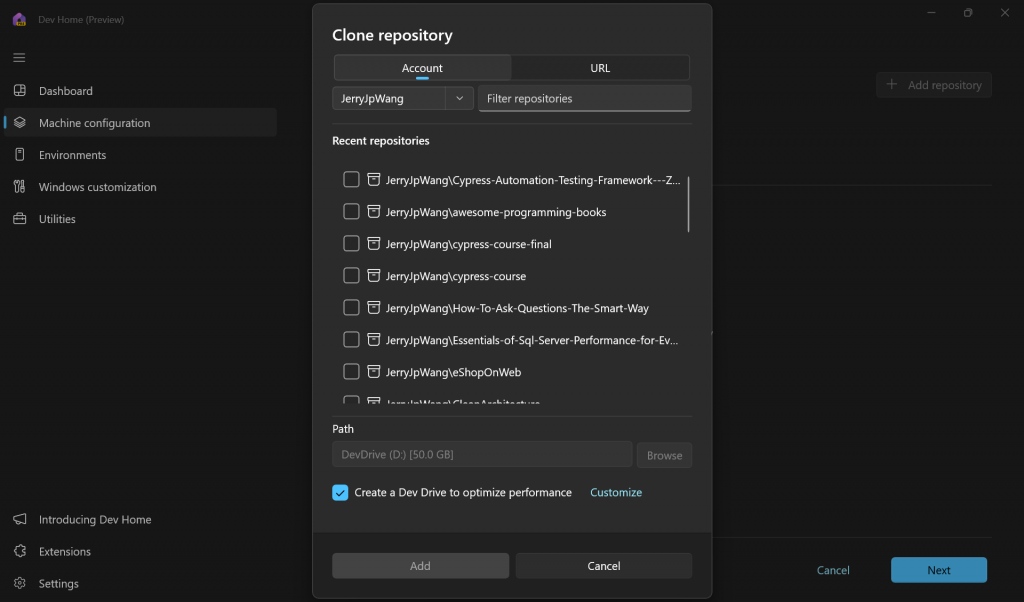Switch to the Account tab
The width and height of the screenshot is (1024, 602).
pos(422,68)
